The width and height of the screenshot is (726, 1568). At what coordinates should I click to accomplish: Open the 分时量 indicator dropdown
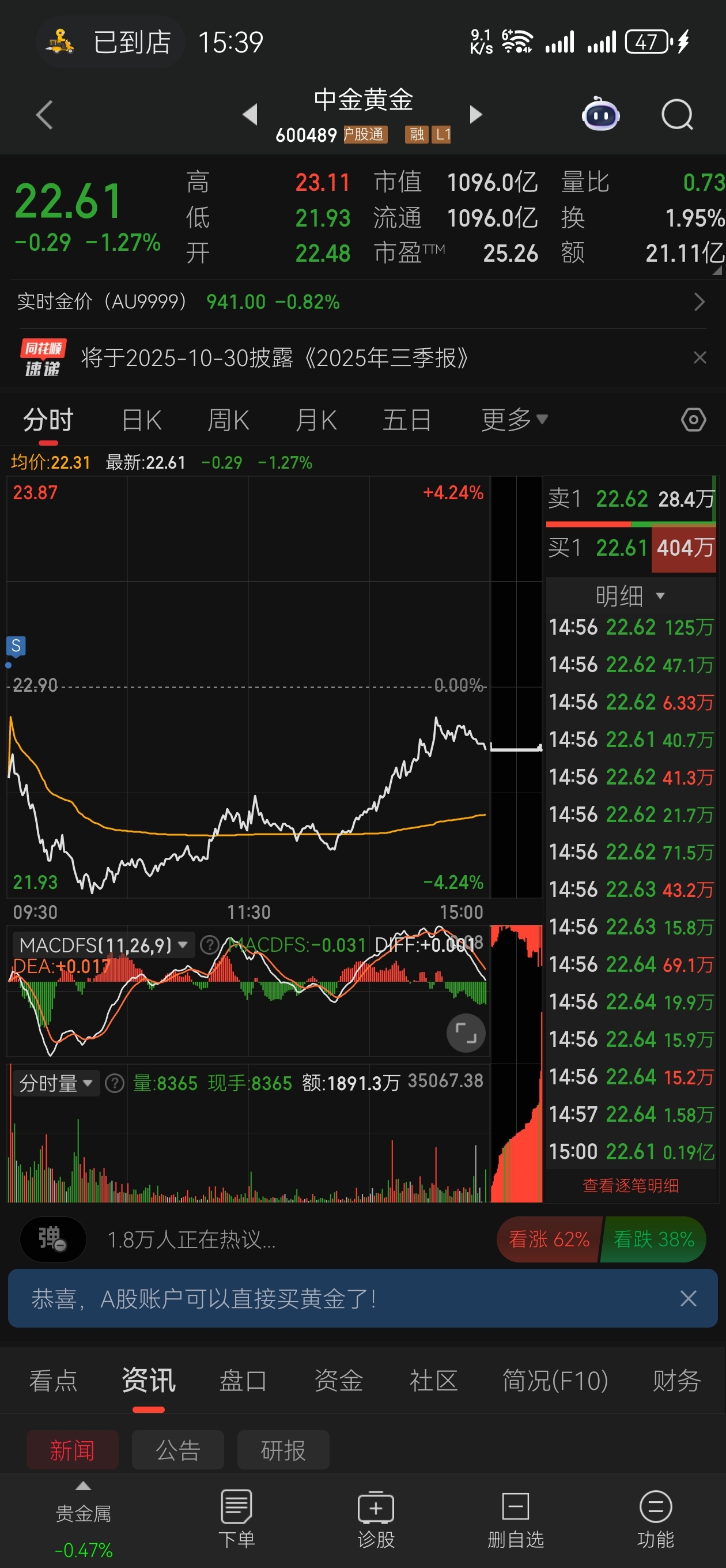56,1084
